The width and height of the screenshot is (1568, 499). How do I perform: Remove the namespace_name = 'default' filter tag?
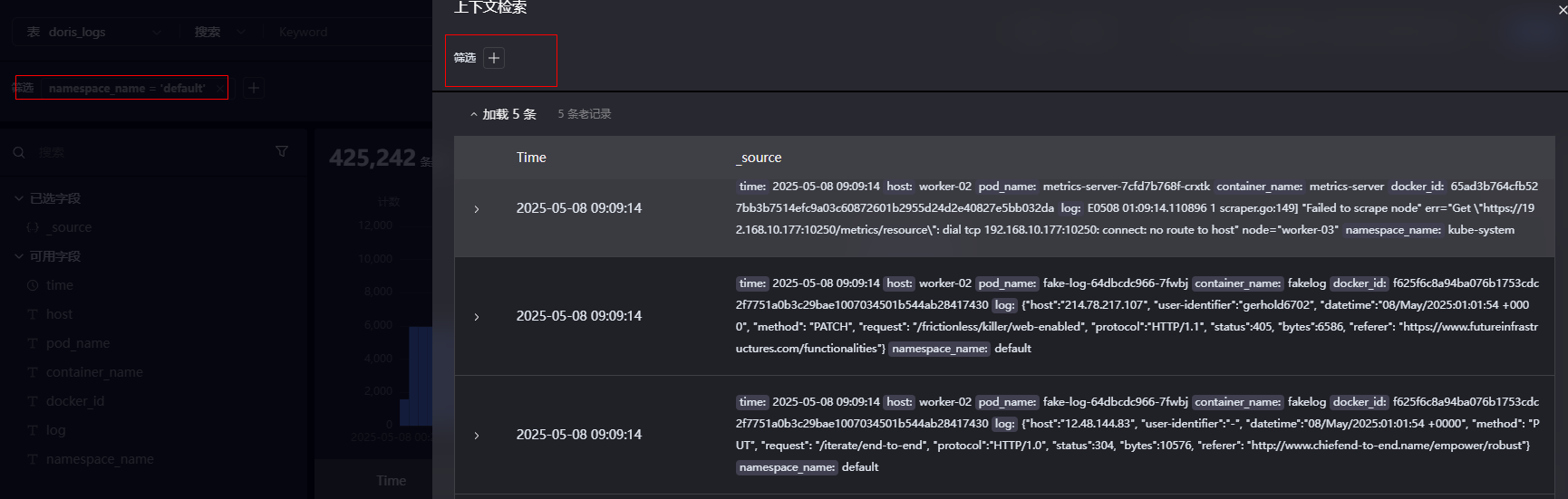(221, 88)
